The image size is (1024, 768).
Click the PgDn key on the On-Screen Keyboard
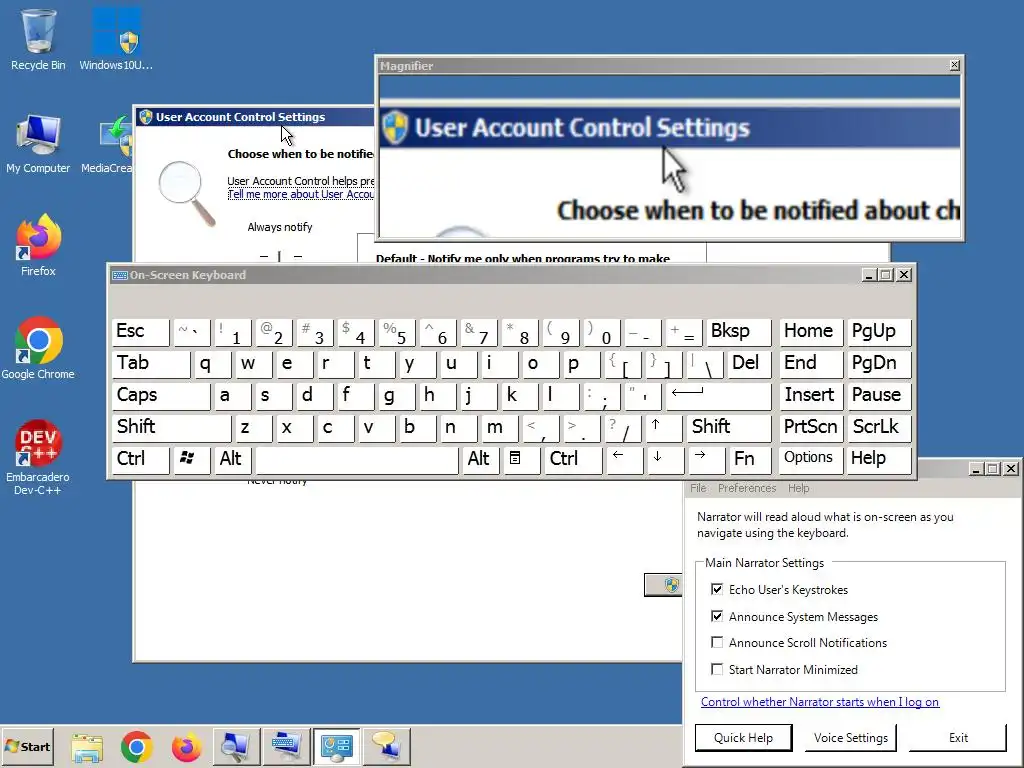[879, 364]
